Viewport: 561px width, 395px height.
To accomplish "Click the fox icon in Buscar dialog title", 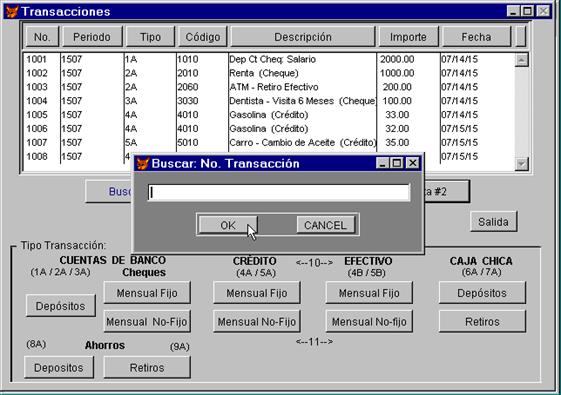I will [x=143, y=164].
